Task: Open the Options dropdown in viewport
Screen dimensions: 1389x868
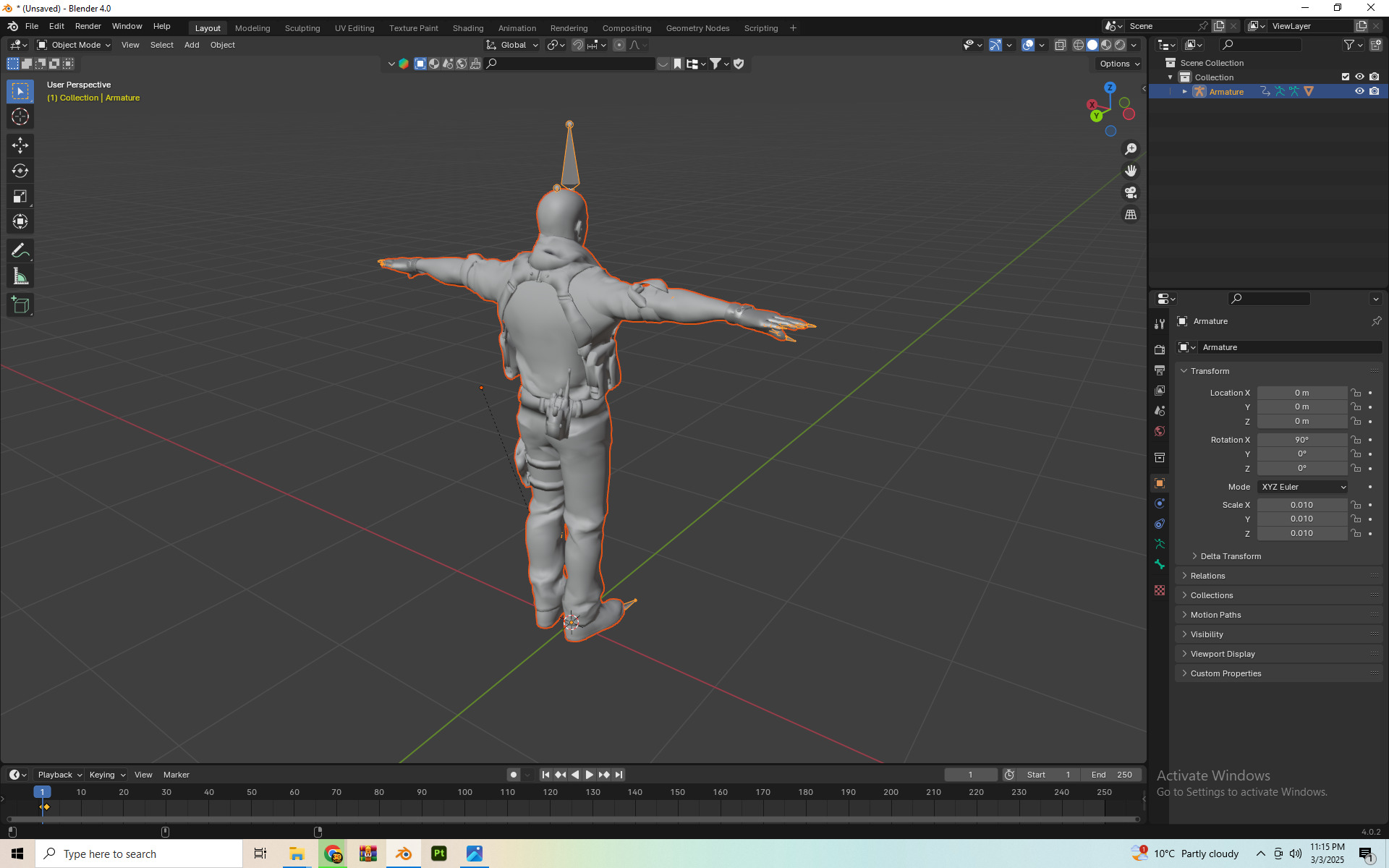Action: (1119, 64)
